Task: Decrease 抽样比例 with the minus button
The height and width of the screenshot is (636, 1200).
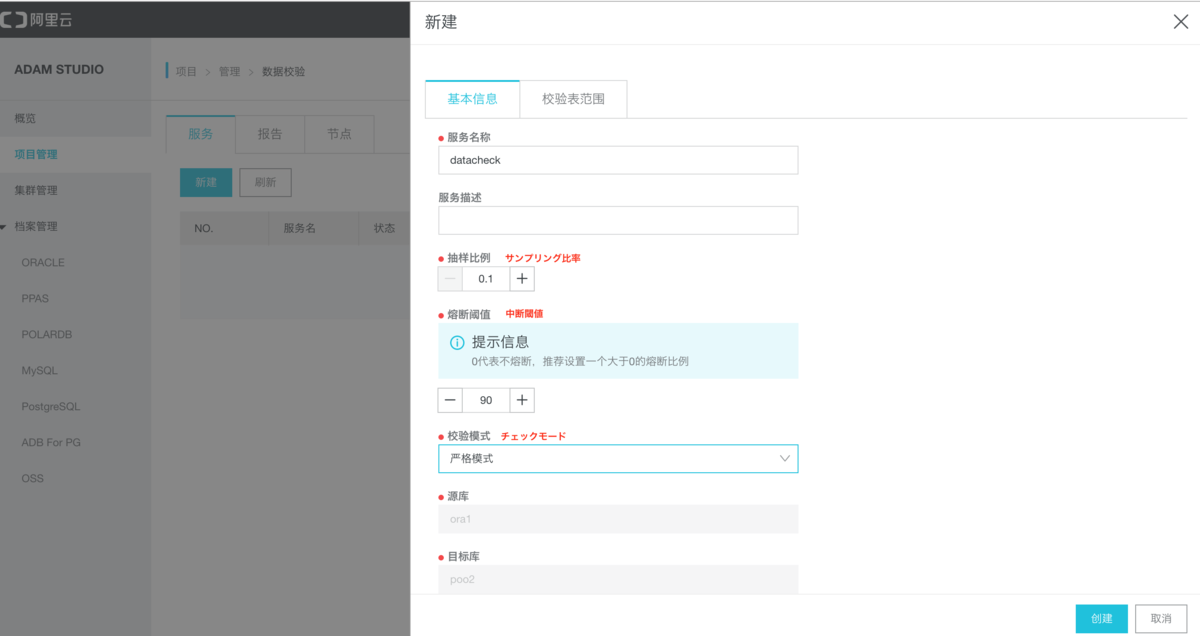Action: 451,279
